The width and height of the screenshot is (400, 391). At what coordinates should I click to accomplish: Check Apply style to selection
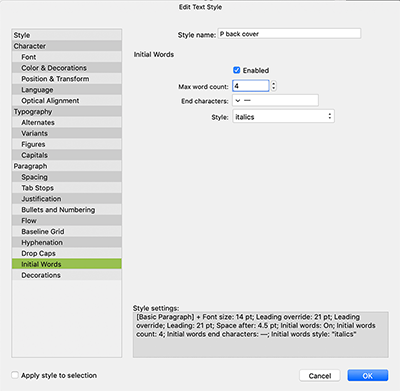[15, 375]
